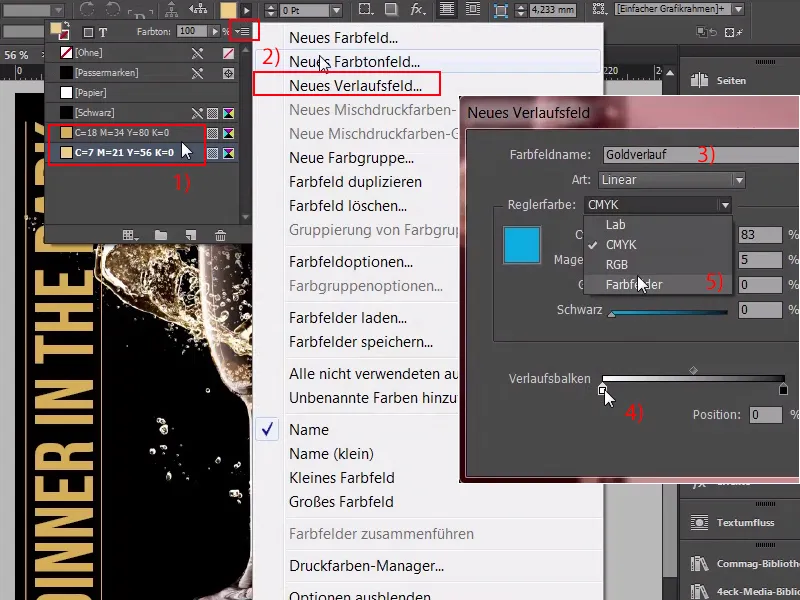Select the [Schwarz] swatch

[x=142, y=113]
